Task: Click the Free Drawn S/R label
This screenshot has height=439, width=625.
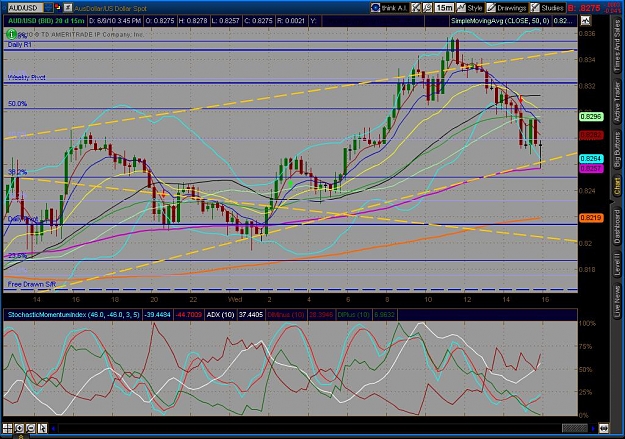Action: click(32, 284)
